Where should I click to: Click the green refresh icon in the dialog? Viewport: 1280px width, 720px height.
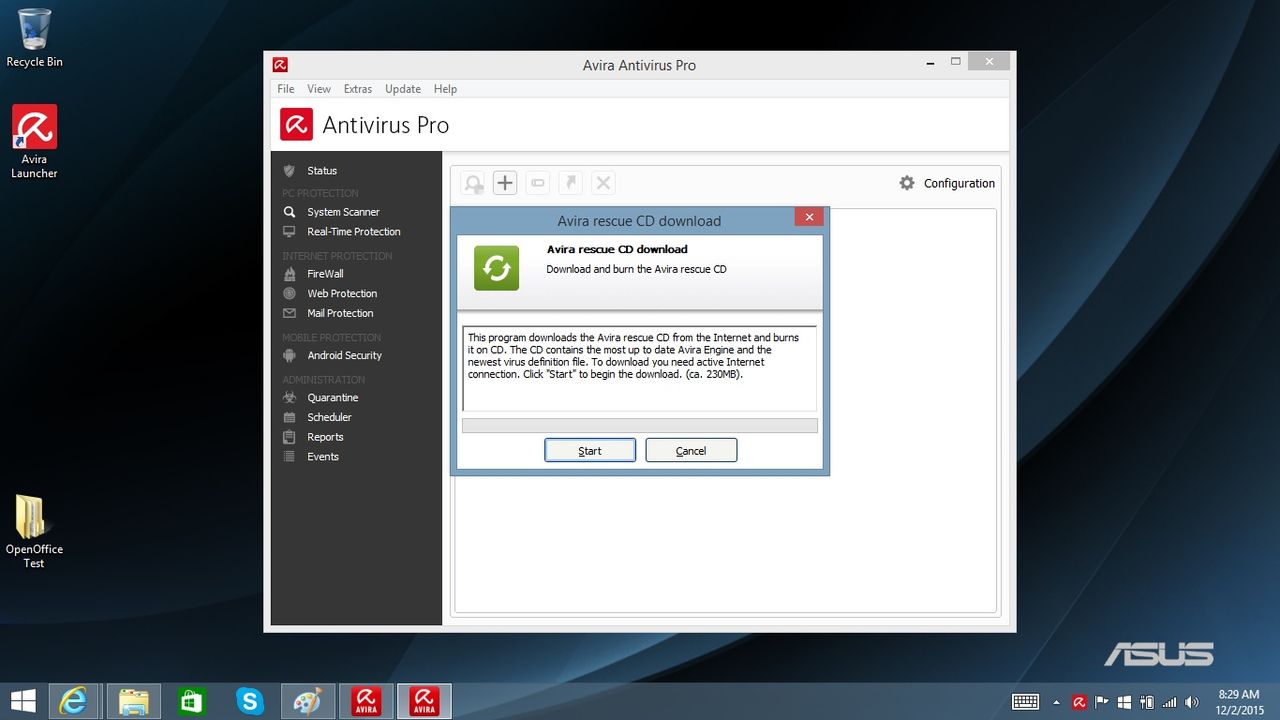[x=496, y=268]
